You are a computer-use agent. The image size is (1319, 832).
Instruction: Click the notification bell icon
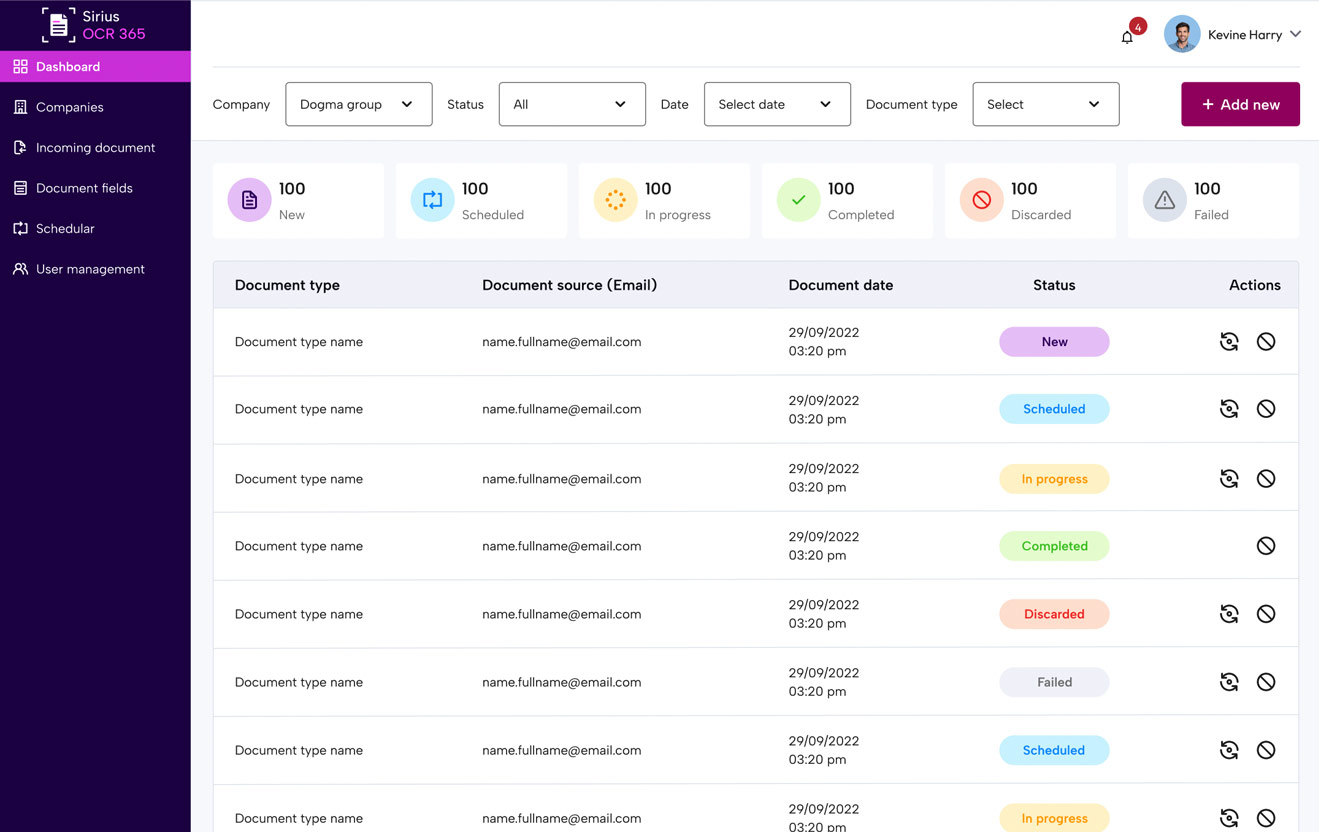1127,37
